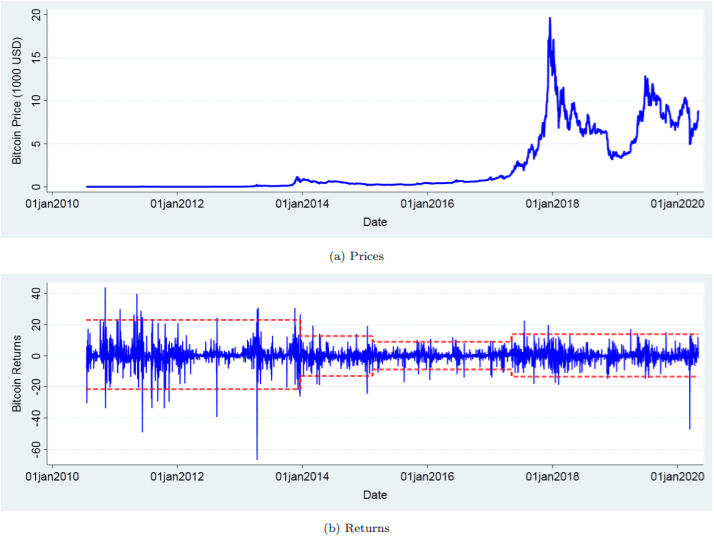Click the upper red dashed band before 2014

190,320
